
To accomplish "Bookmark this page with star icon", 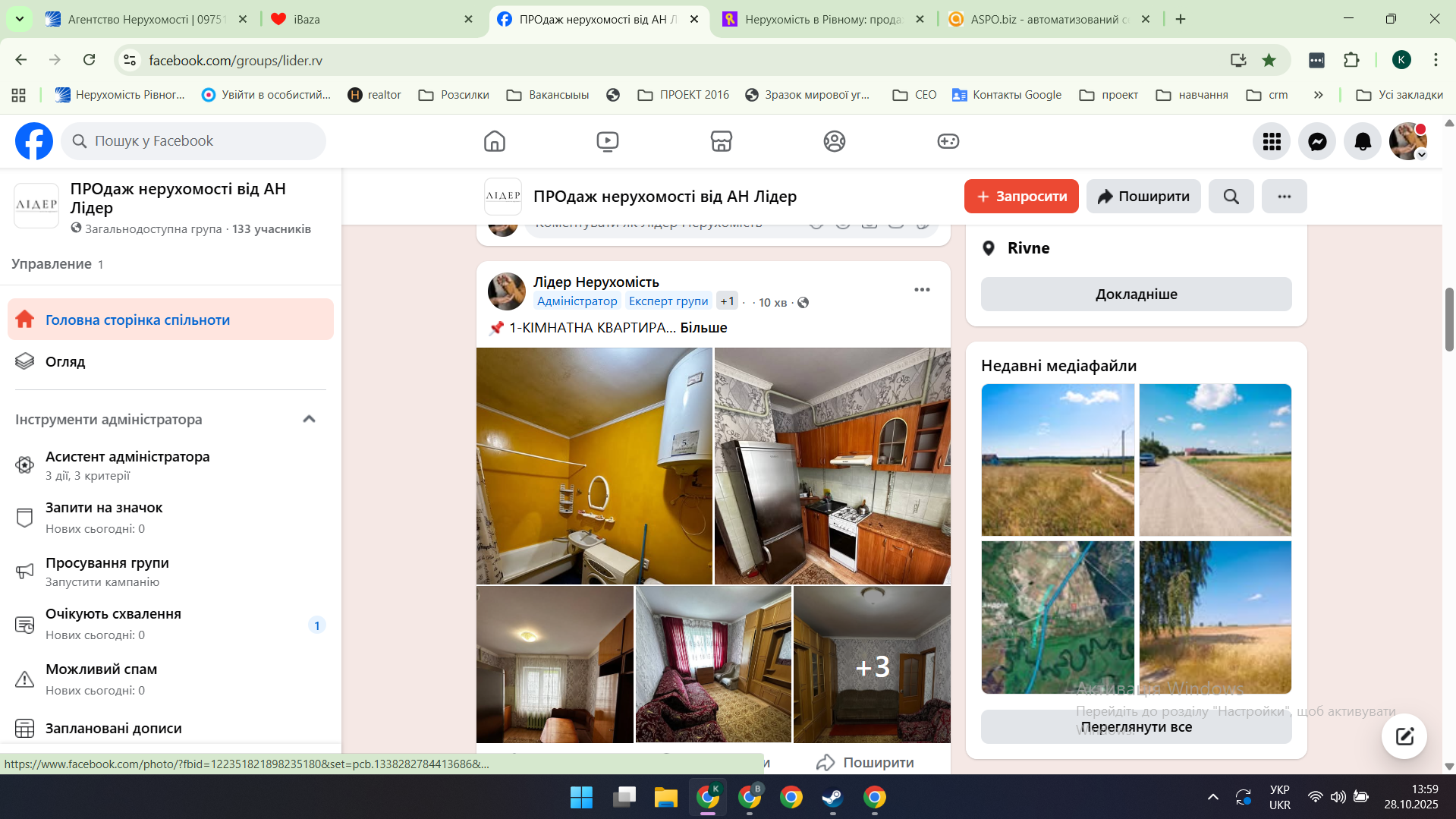I will (1269, 60).
